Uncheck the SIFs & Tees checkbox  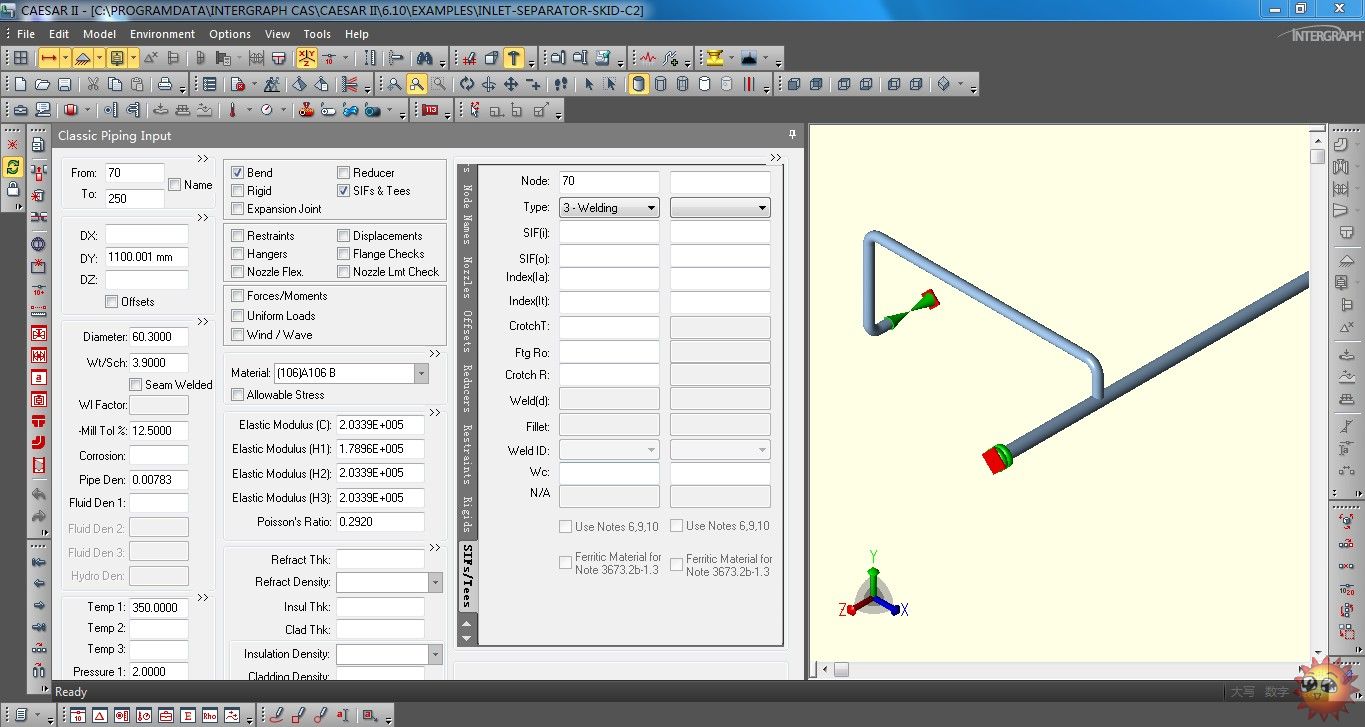point(344,191)
